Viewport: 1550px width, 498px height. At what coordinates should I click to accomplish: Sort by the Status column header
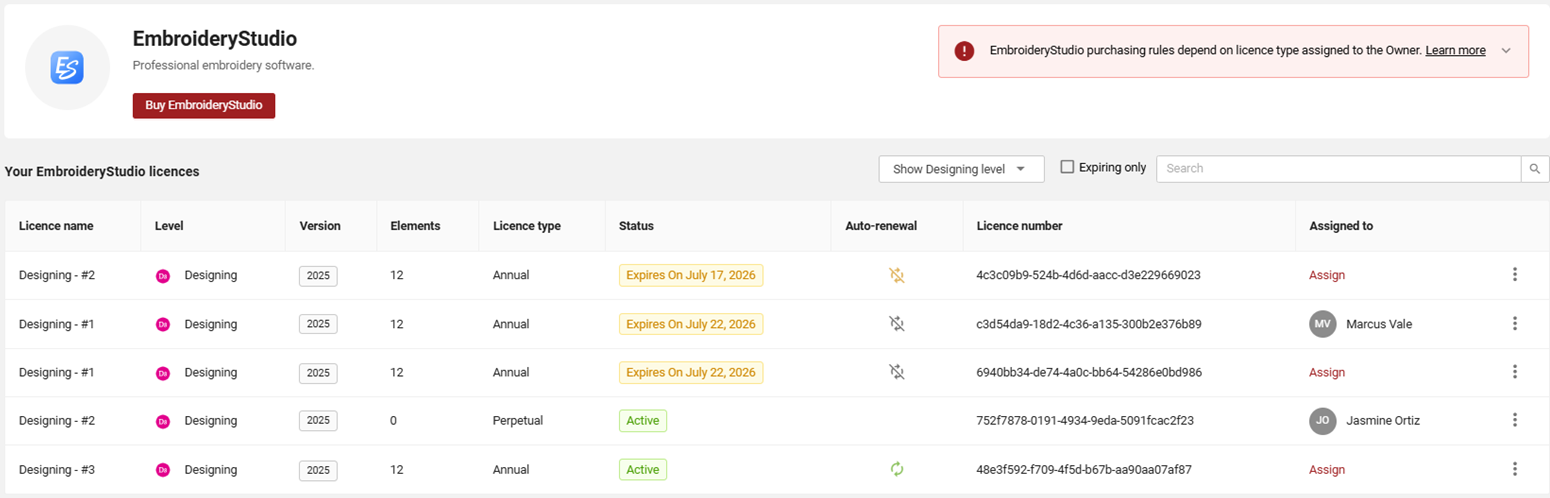pyautogui.click(x=636, y=226)
